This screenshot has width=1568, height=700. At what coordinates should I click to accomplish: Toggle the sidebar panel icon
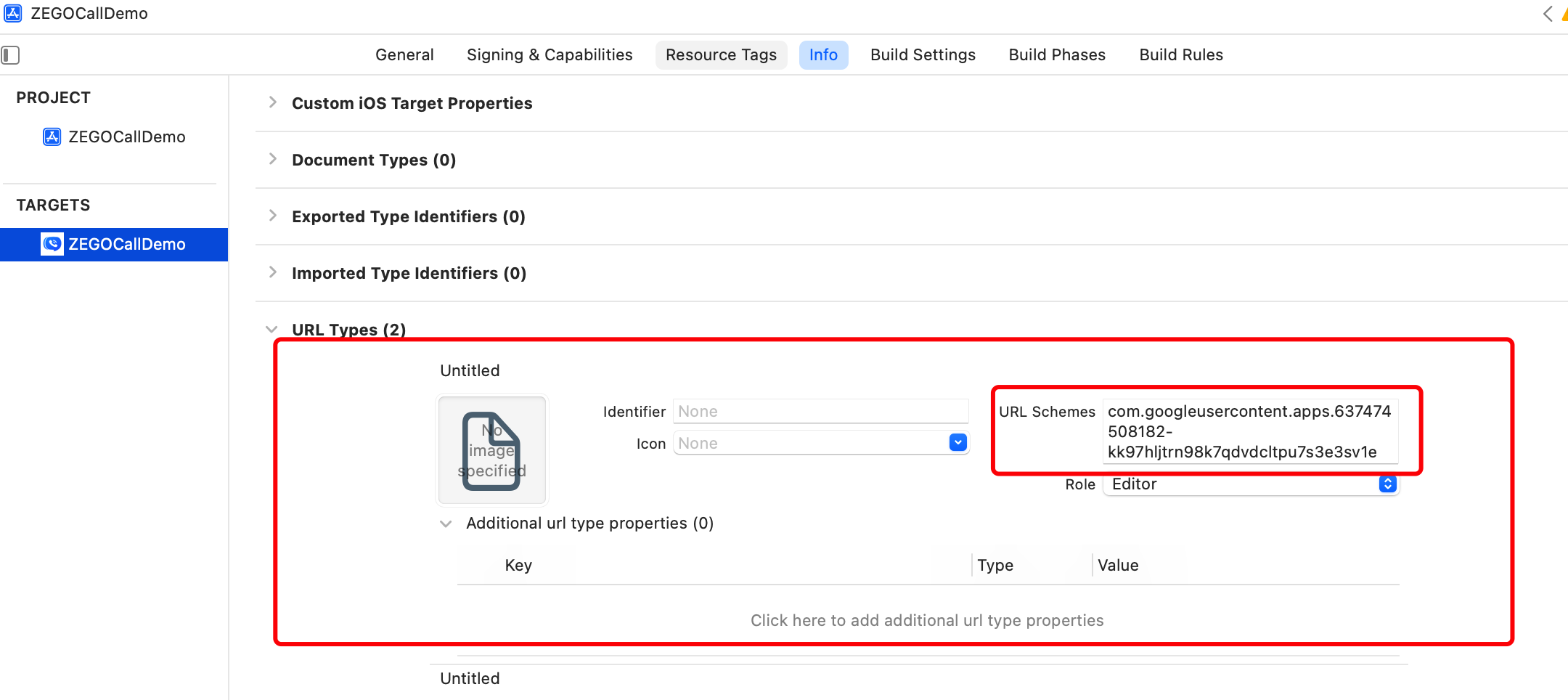click(10, 55)
